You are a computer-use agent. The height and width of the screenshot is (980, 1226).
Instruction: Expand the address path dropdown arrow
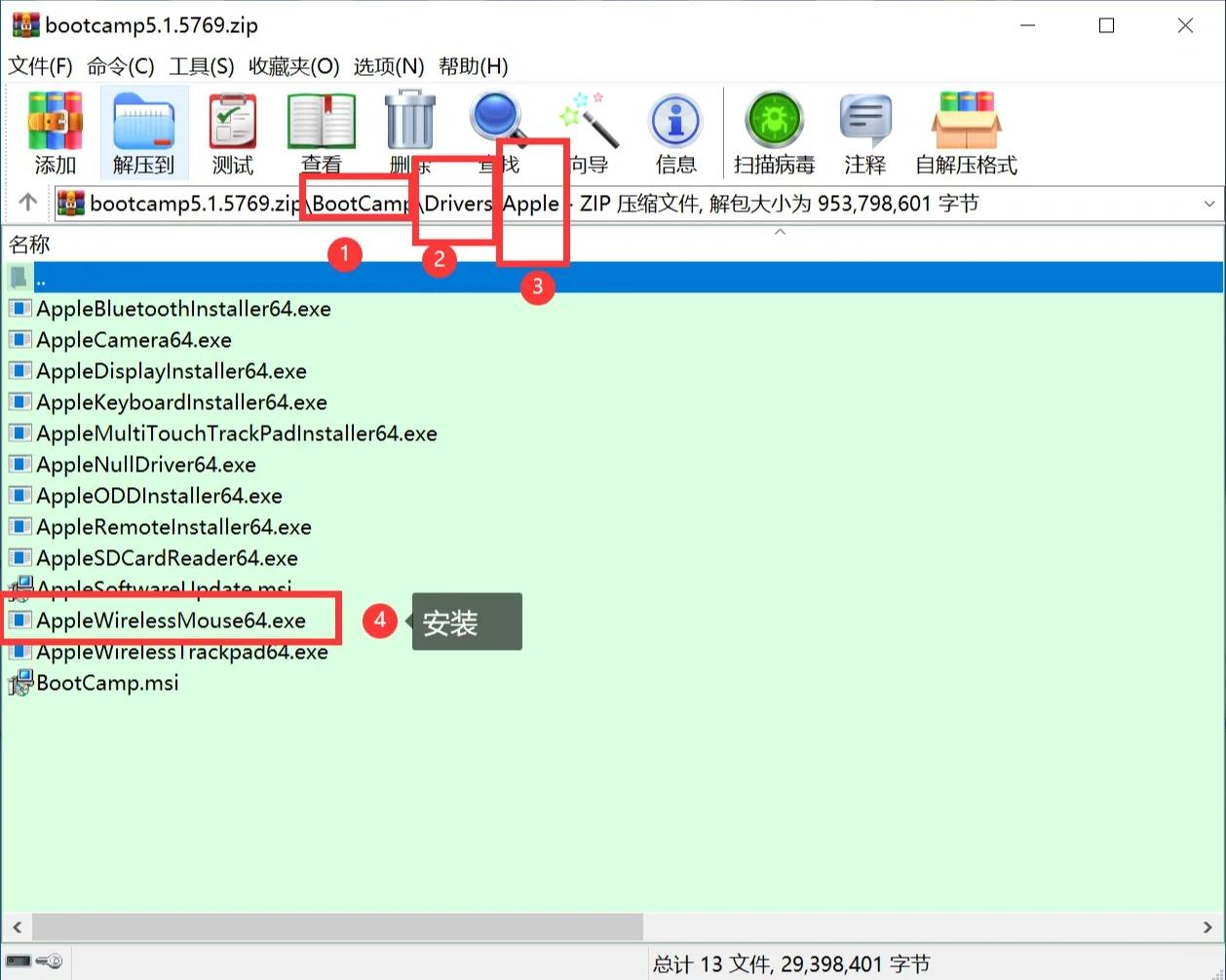coord(1209,204)
